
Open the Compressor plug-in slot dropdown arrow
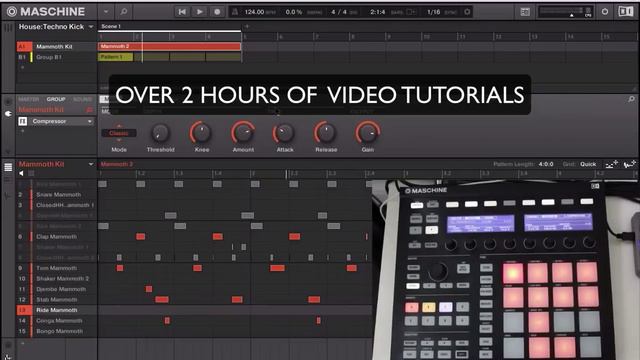pyautogui.click(x=89, y=122)
